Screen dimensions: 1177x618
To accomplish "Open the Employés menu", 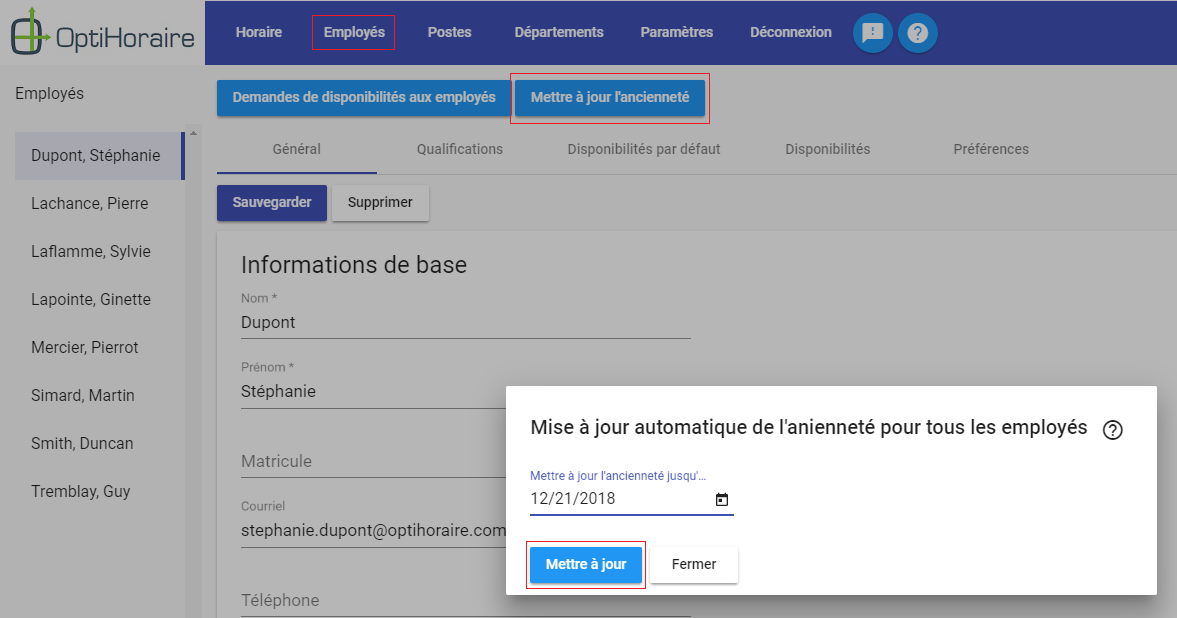I will click(354, 32).
